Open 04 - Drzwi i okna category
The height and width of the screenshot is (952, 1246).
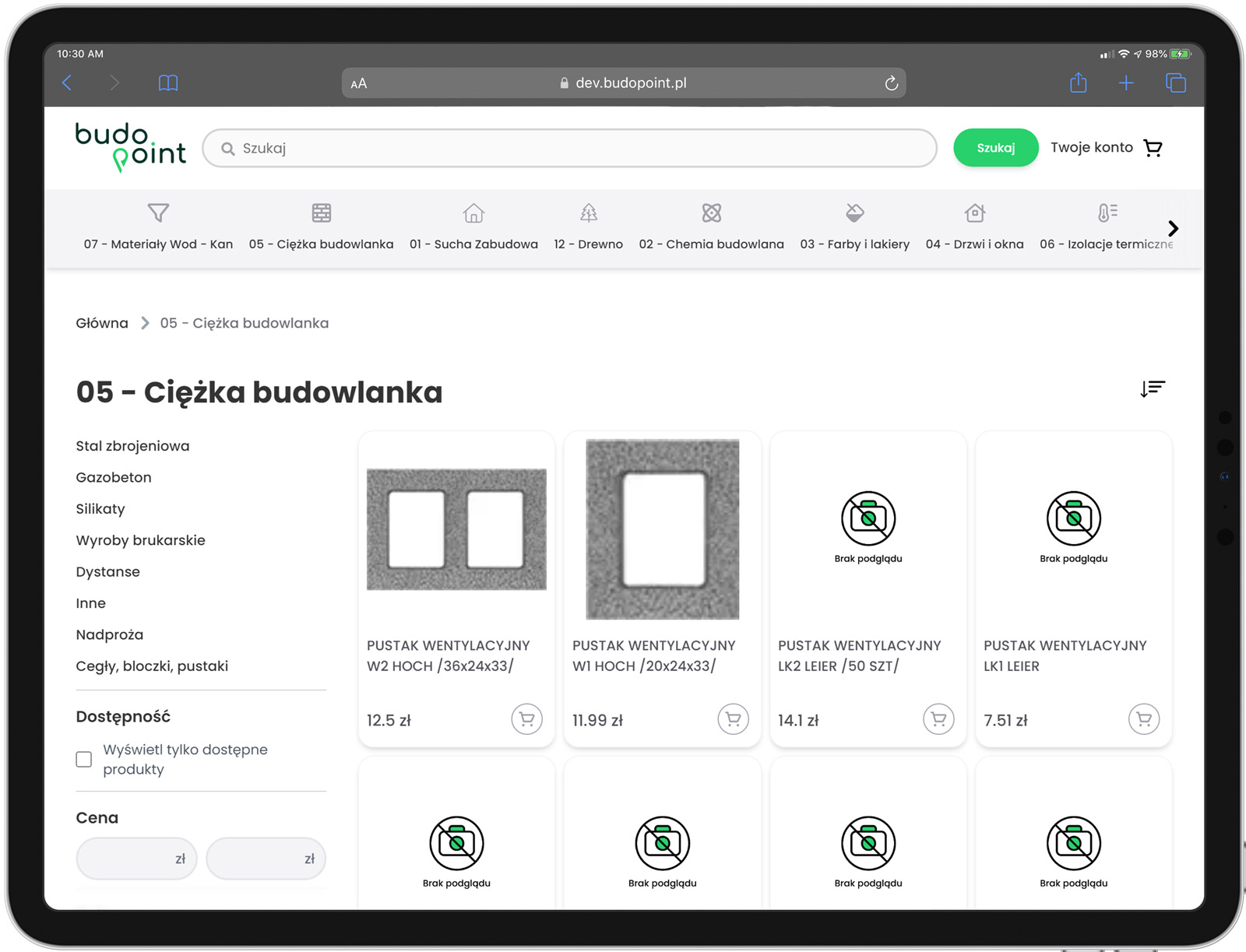975,244
